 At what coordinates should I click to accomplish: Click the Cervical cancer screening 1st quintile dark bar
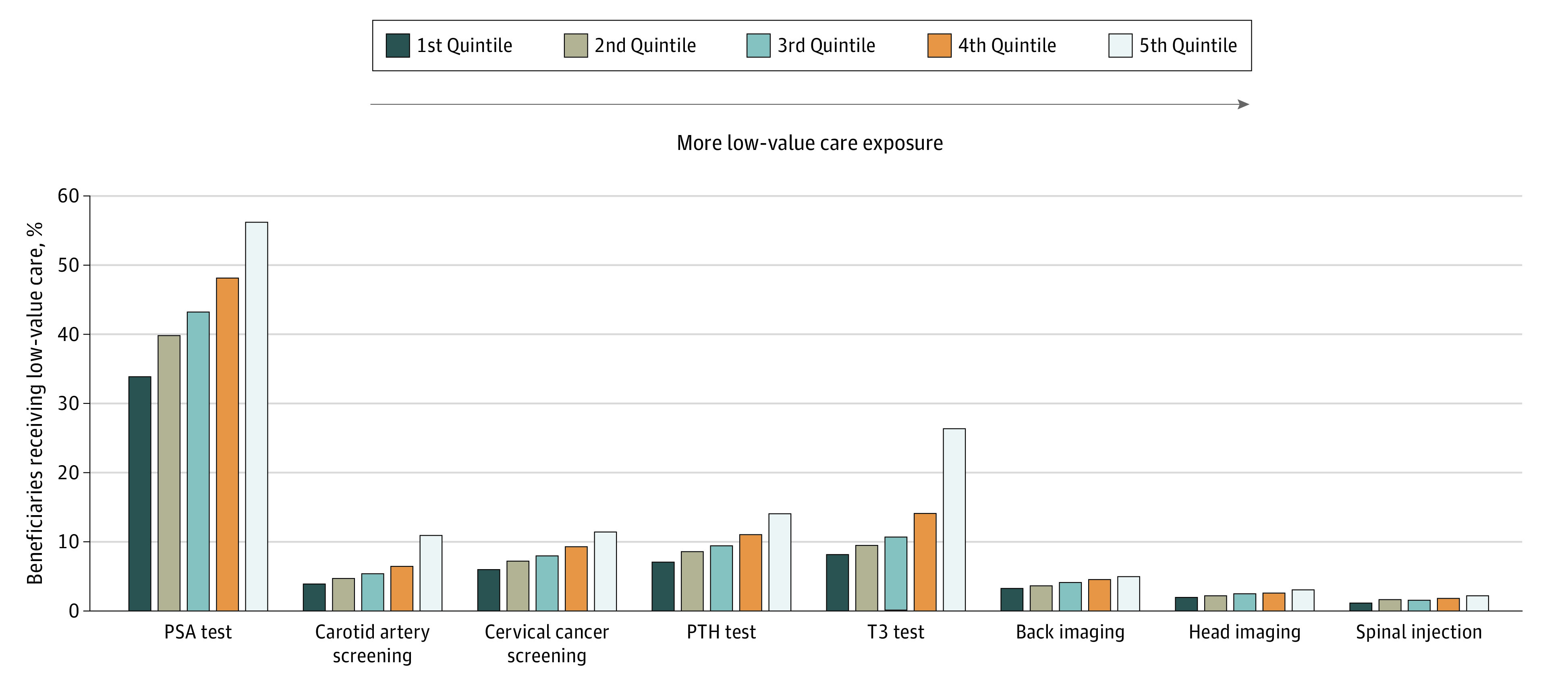[489, 590]
